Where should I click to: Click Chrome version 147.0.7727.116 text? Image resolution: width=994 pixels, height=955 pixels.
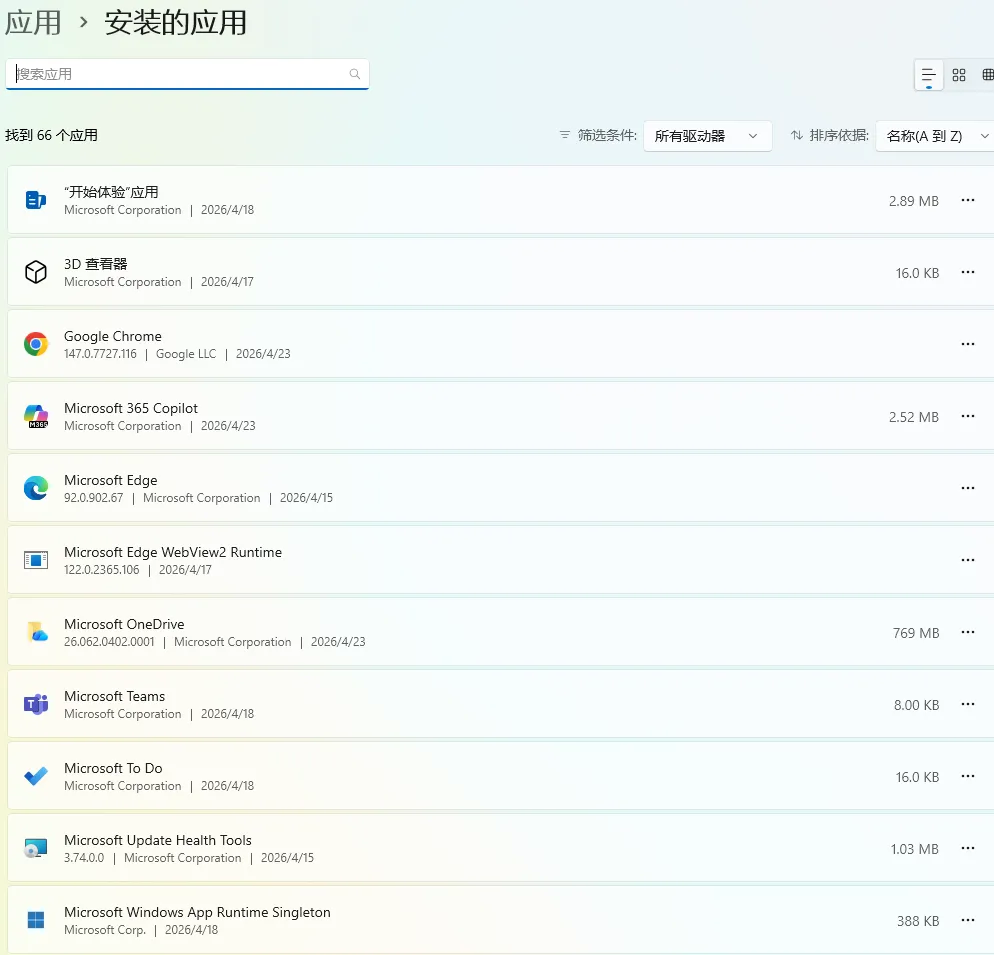(x=100, y=354)
